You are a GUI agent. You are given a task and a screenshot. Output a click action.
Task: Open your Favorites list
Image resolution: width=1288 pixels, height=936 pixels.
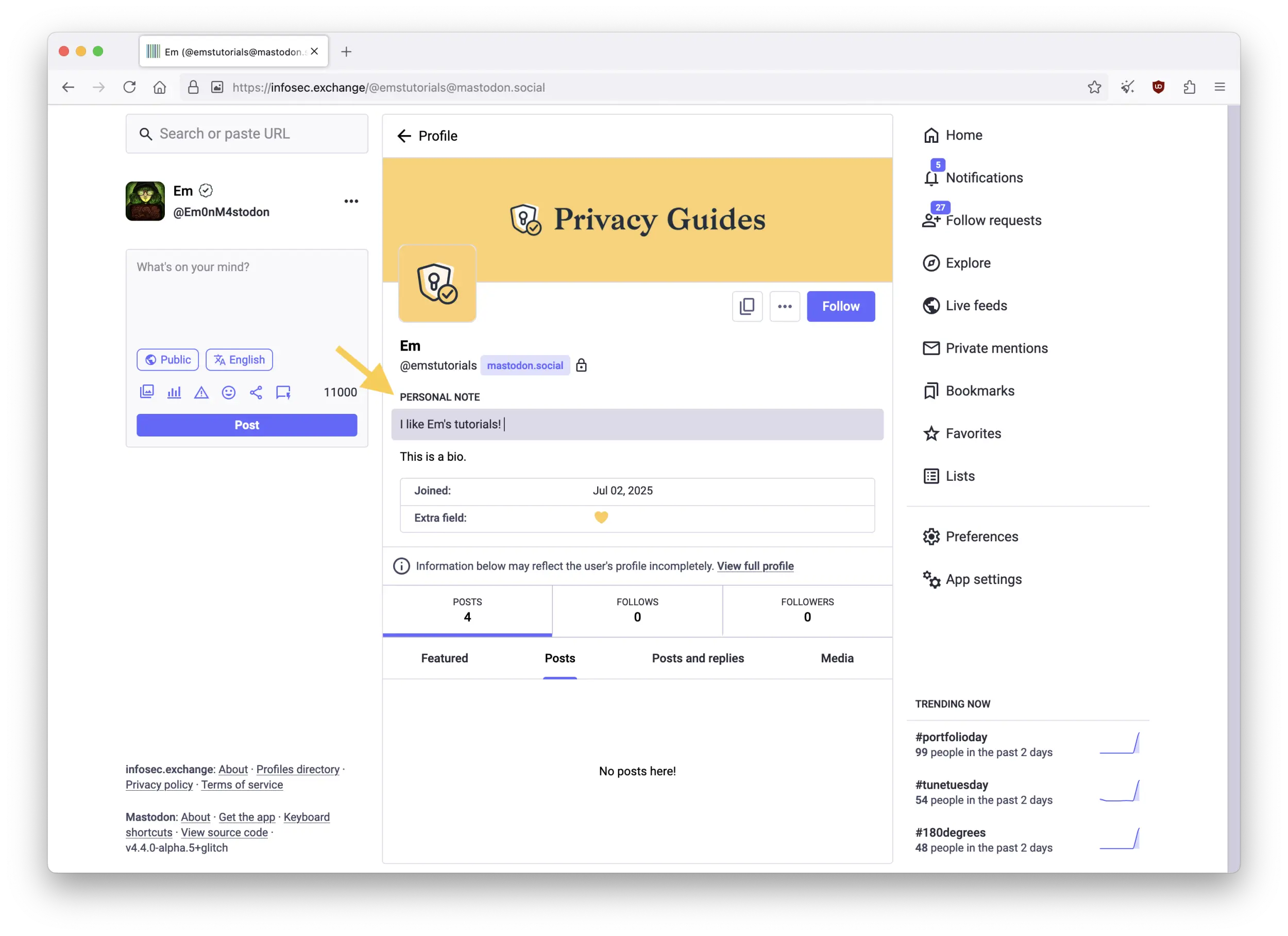point(973,433)
